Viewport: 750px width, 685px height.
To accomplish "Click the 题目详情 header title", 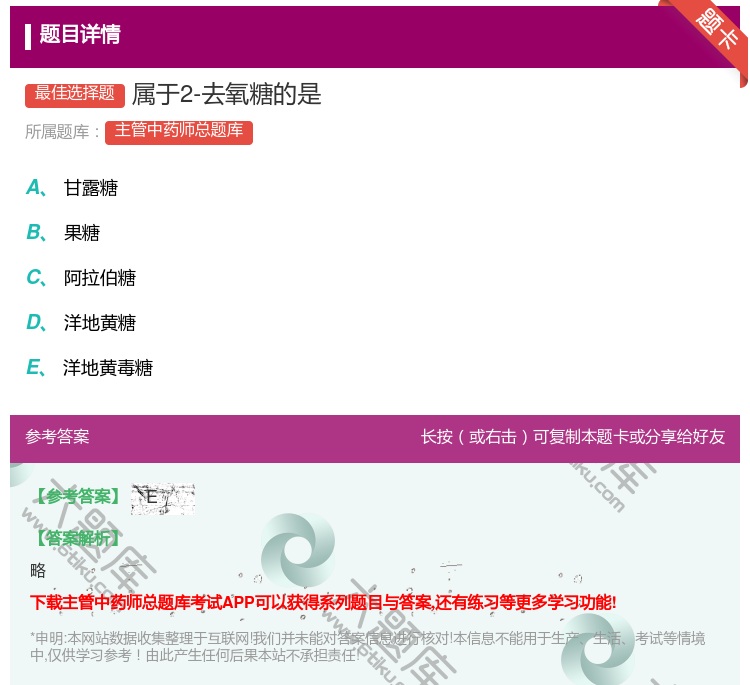I will (x=80, y=35).
